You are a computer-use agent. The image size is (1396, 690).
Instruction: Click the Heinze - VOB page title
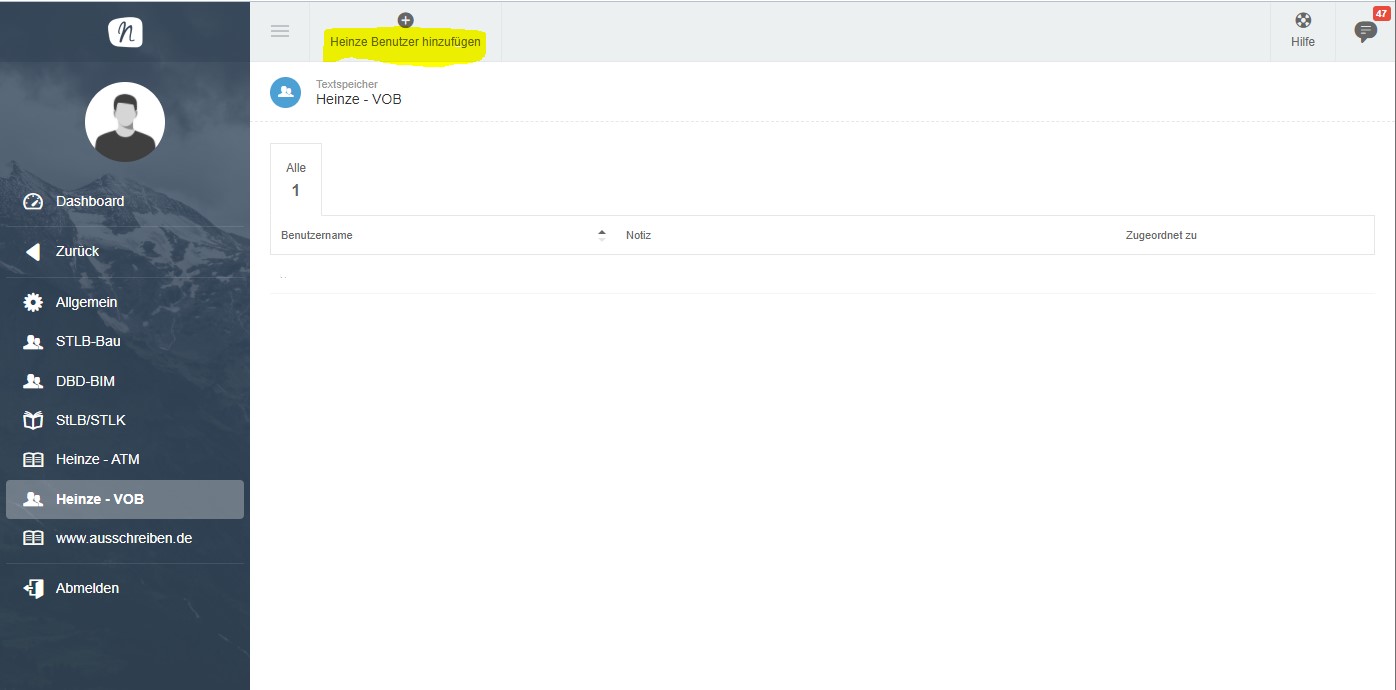click(359, 99)
